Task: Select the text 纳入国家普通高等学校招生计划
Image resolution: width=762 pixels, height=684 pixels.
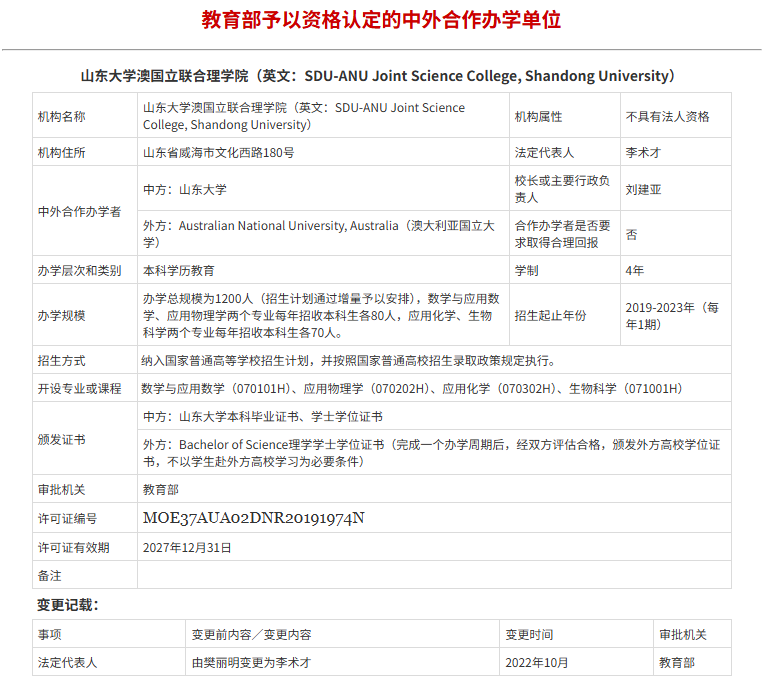Action: [225, 361]
